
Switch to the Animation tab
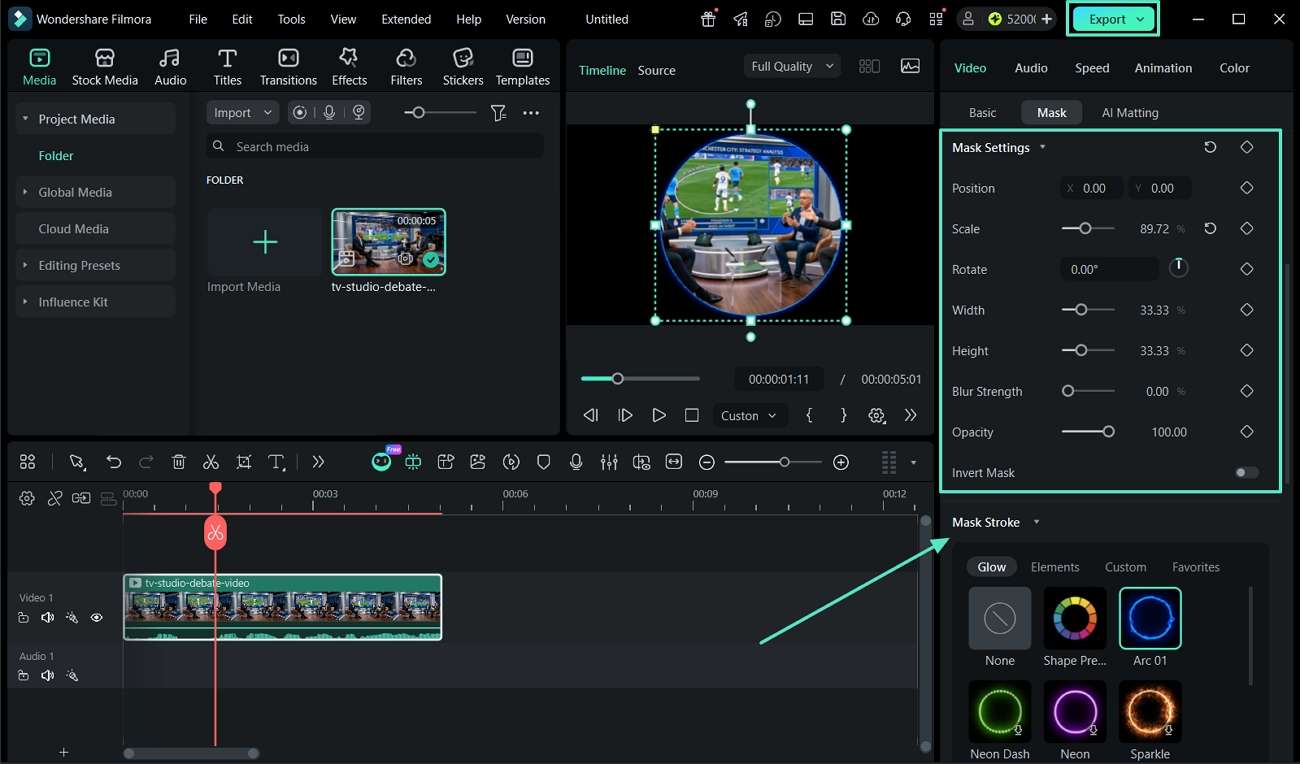point(1163,68)
